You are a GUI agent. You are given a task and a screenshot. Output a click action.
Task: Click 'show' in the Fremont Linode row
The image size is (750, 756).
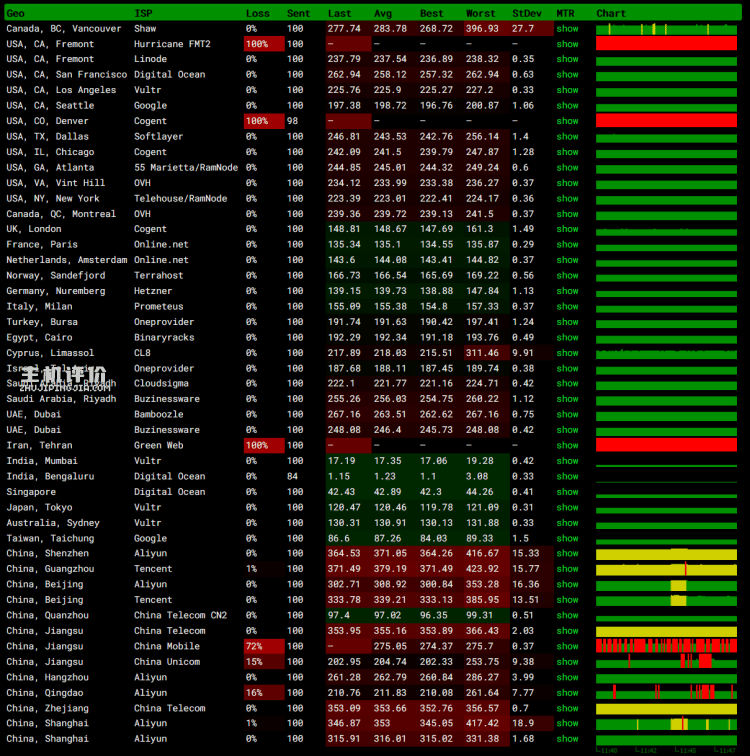[x=567, y=59]
